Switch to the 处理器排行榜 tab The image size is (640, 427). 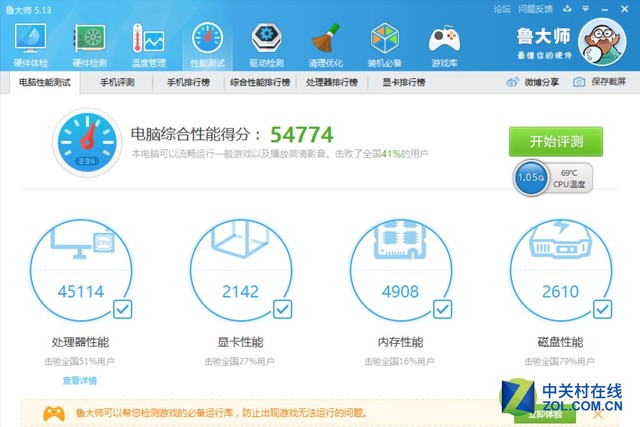pyautogui.click(x=332, y=82)
